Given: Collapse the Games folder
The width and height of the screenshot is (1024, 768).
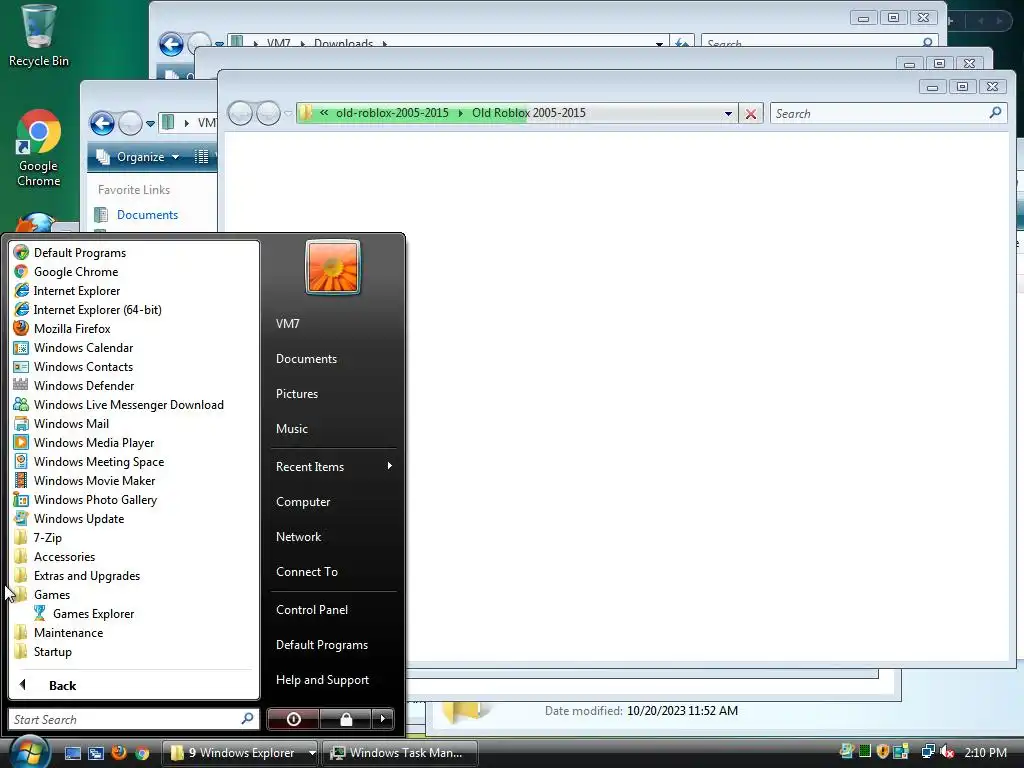Looking at the screenshot, I should [52, 594].
